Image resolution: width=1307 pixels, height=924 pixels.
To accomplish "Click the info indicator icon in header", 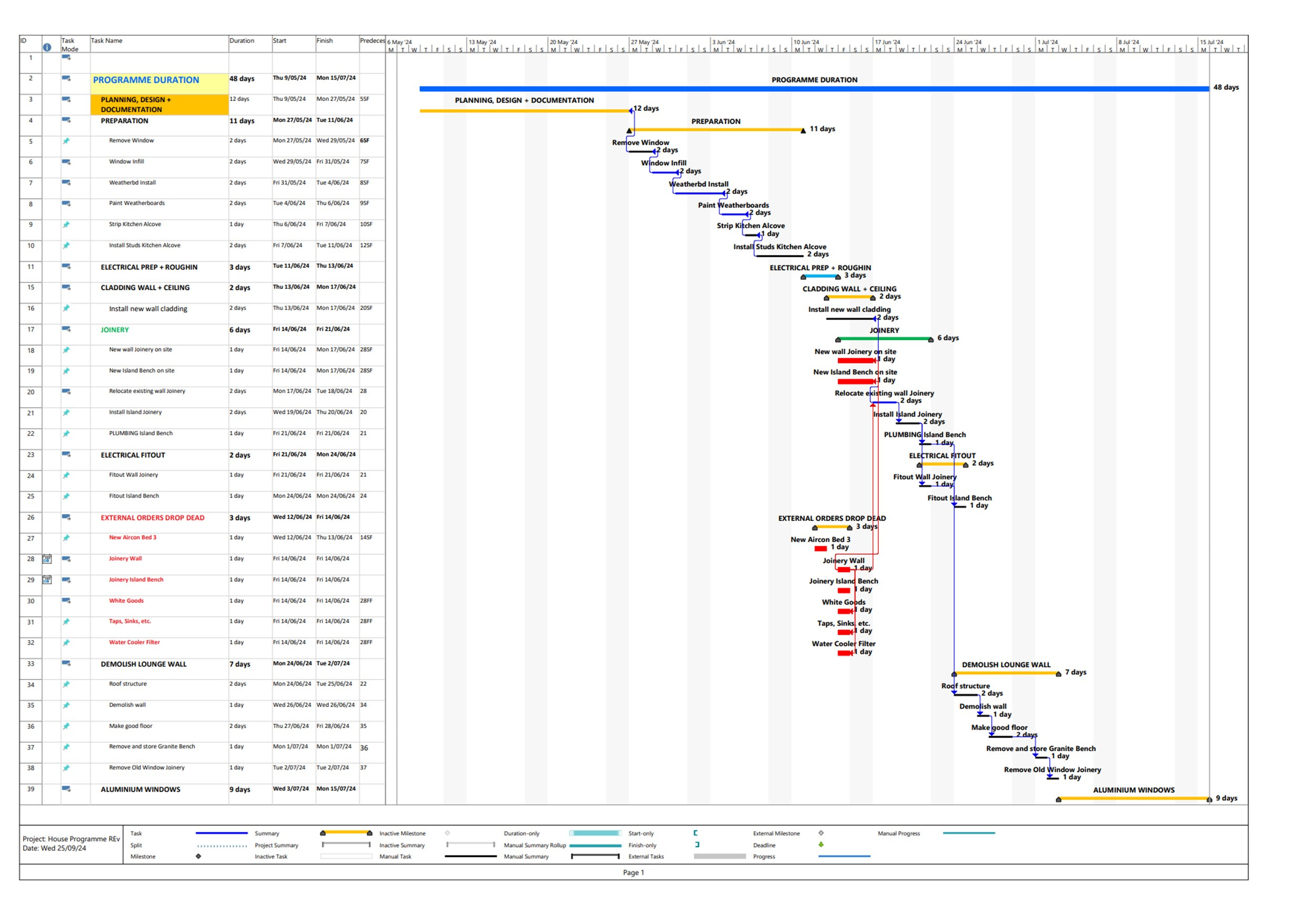I will pyautogui.click(x=47, y=47).
